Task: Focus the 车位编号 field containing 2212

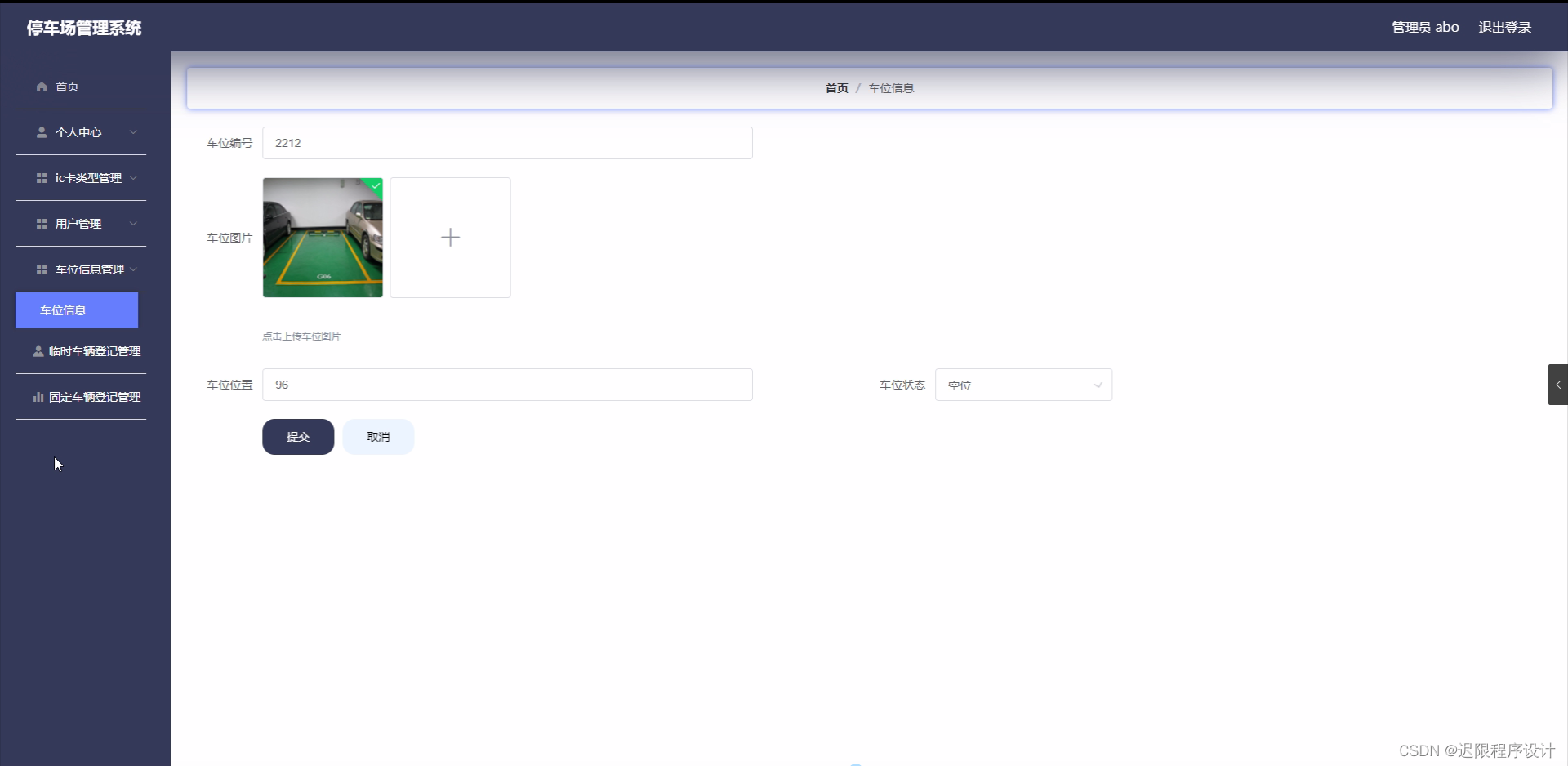Action: tap(507, 143)
